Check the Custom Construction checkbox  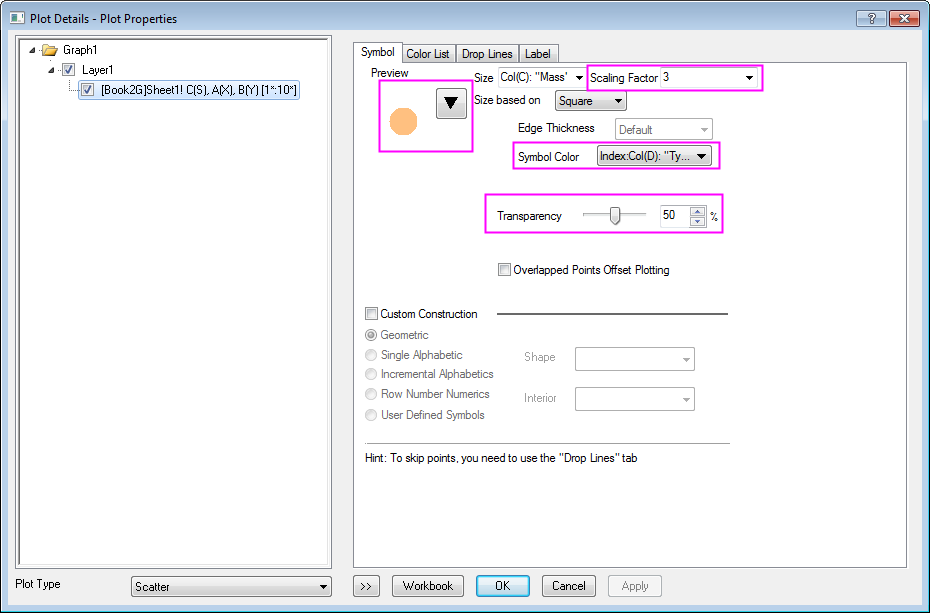(372, 314)
